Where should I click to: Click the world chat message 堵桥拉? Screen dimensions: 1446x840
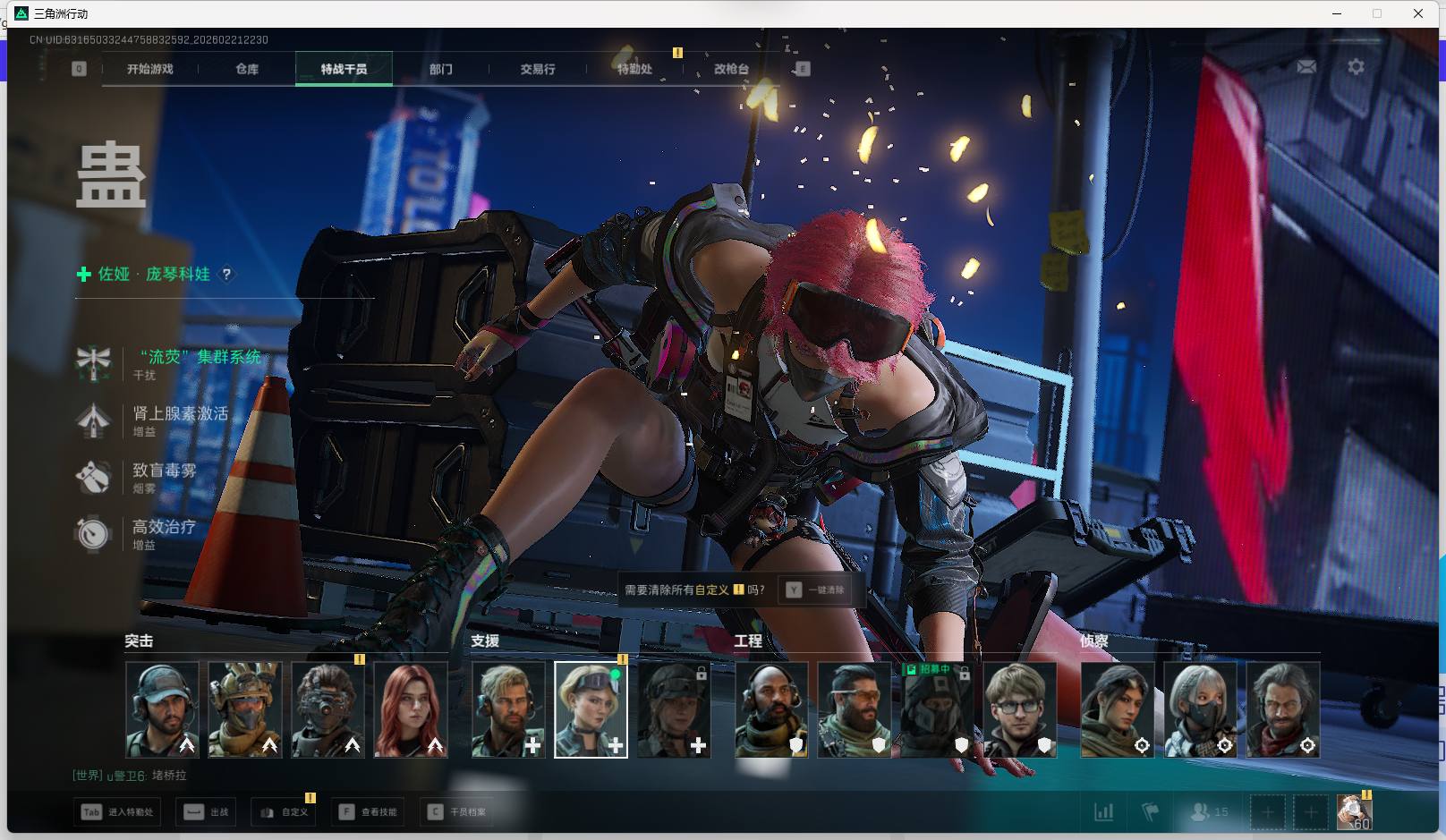169,776
